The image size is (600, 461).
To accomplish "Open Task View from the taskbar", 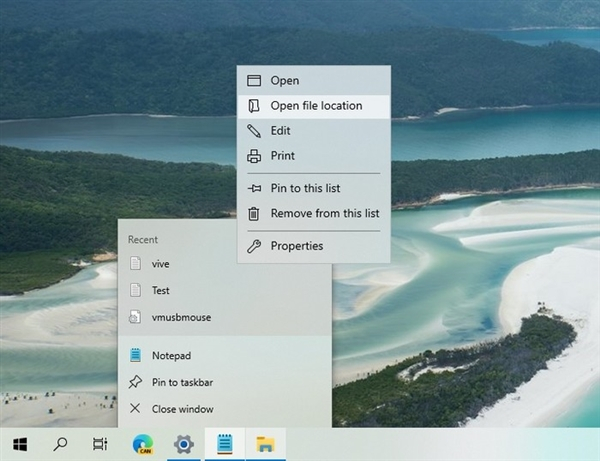I will [100, 443].
